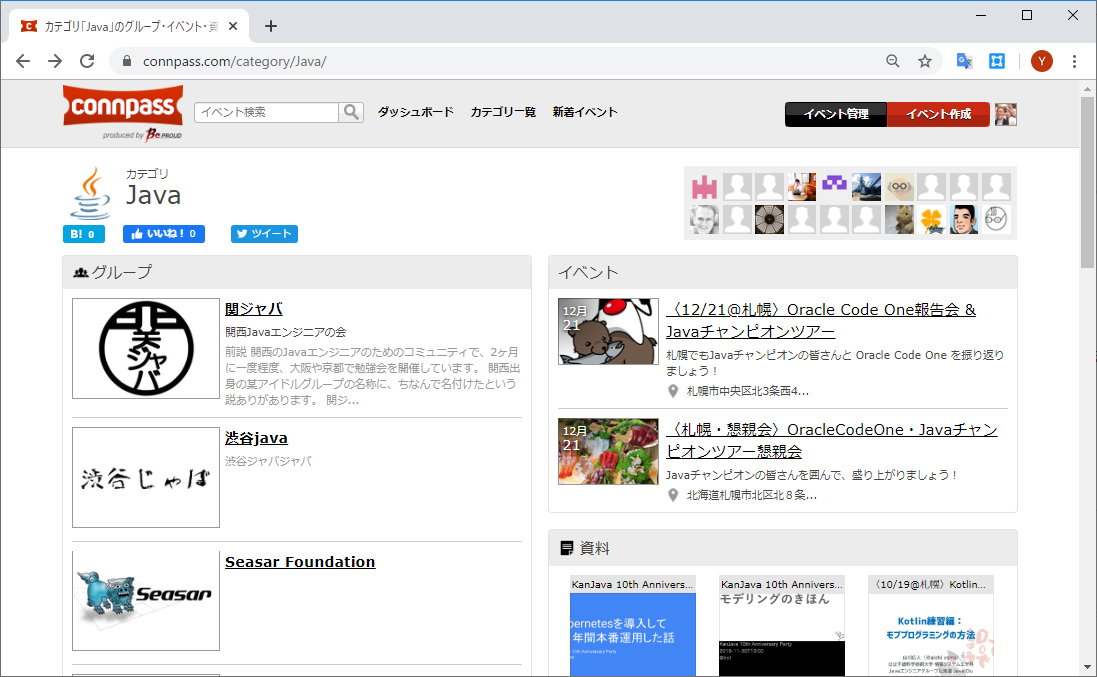Focus the イベント検索 search field

[267, 112]
